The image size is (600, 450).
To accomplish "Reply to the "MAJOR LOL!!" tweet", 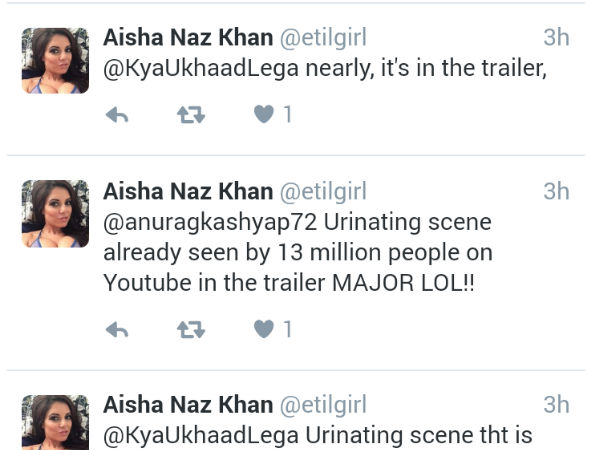I will coord(117,329).
